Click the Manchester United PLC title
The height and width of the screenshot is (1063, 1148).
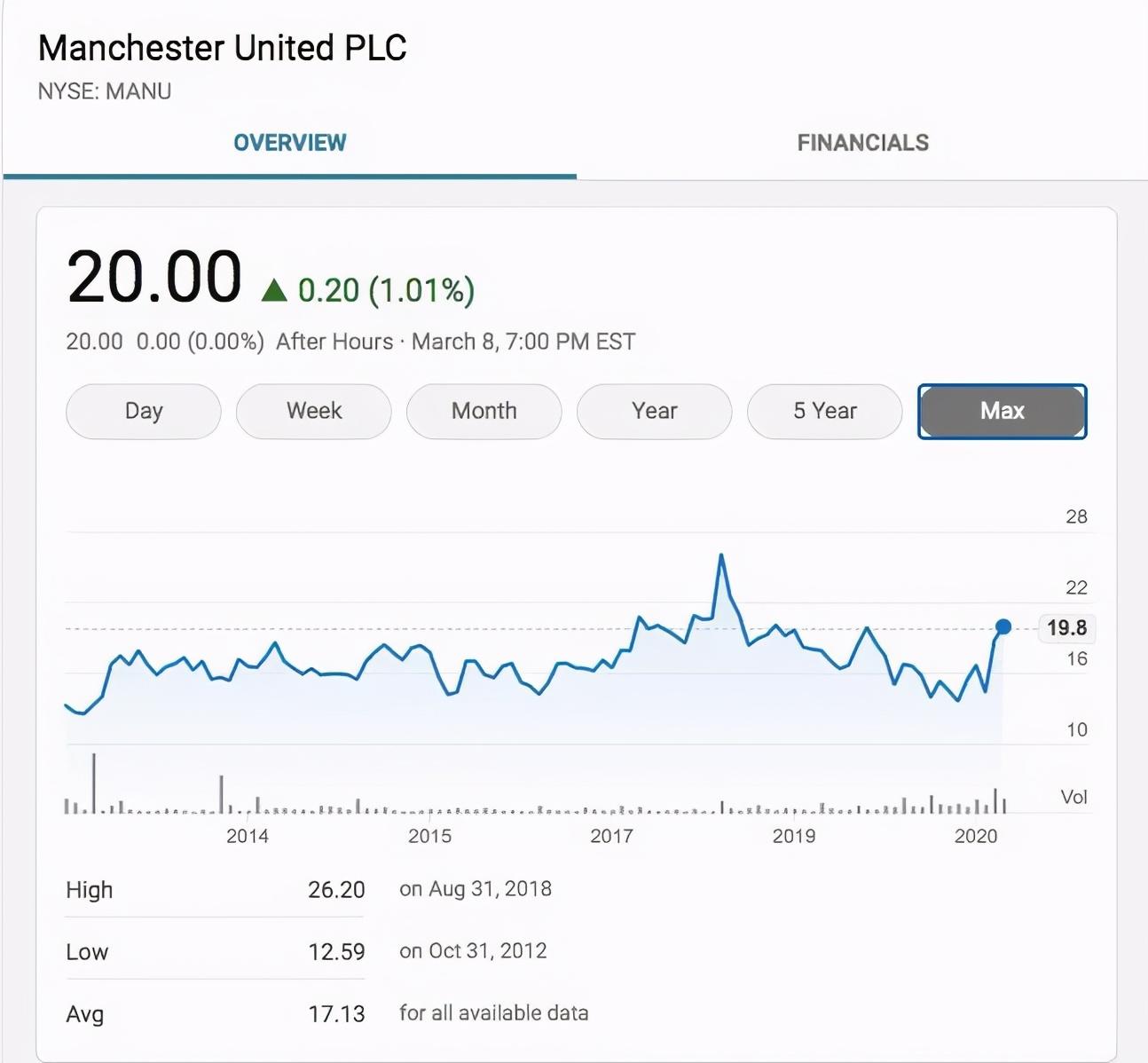pyautogui.click(x=222, y=48)
